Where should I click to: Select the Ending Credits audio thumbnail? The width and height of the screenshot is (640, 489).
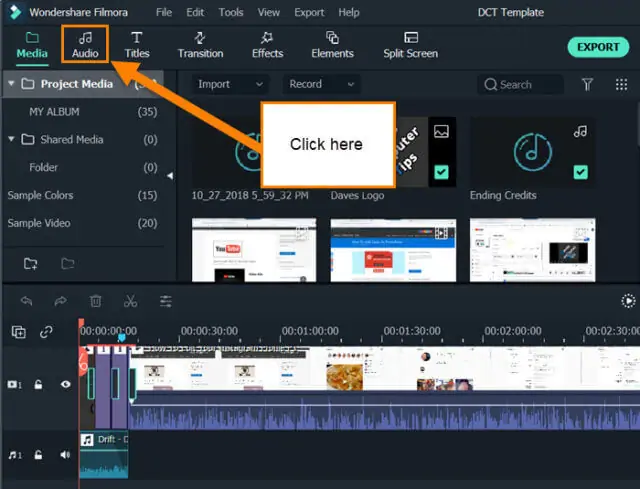pos(532,152)
